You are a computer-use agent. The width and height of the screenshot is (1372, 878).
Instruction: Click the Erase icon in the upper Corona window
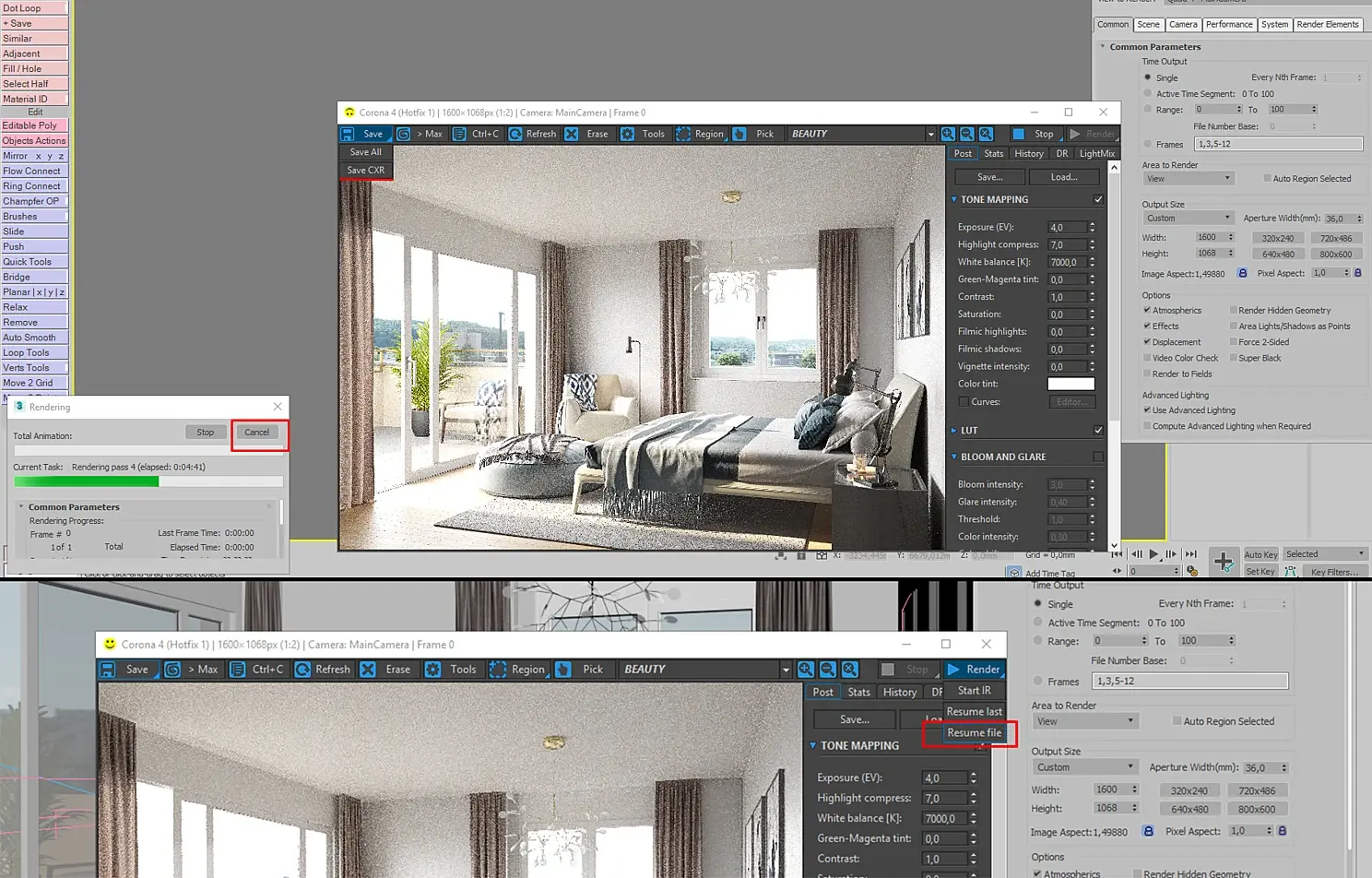tap(572, 134)
